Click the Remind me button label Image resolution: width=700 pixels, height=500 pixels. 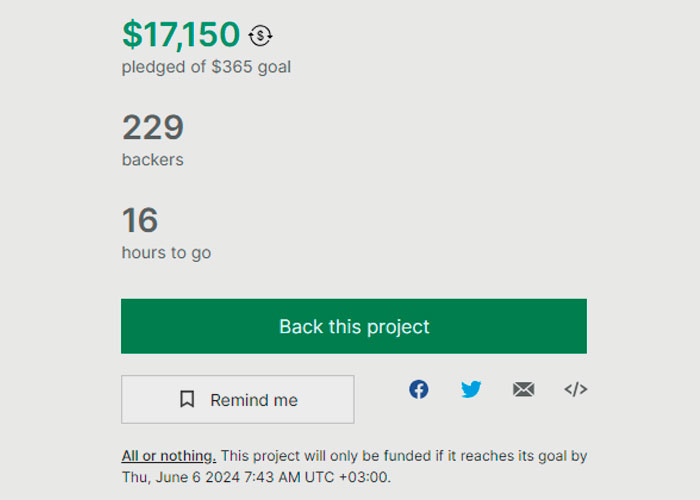click(x=254, y=400)
